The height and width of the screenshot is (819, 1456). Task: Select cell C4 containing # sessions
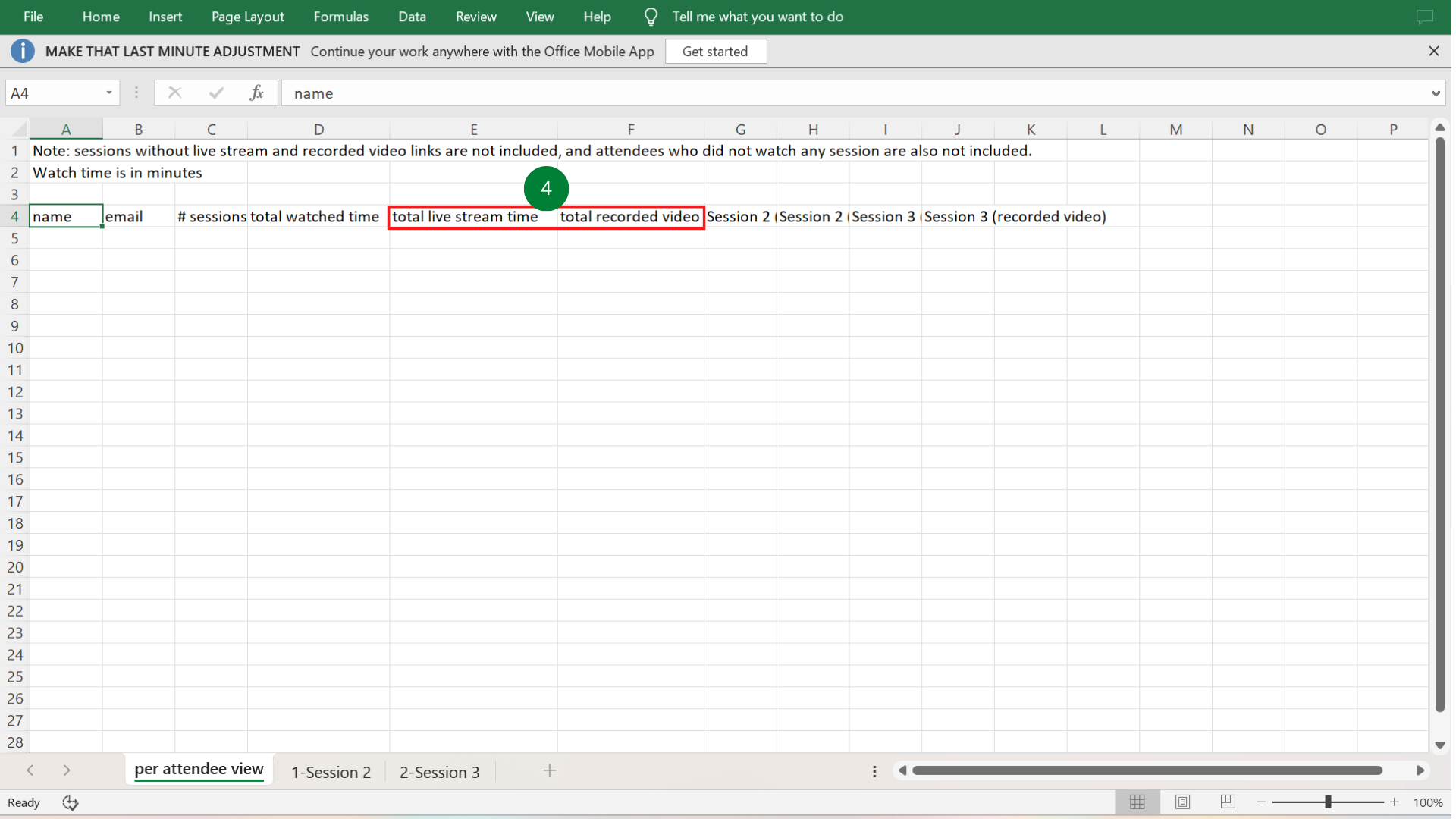211,216
